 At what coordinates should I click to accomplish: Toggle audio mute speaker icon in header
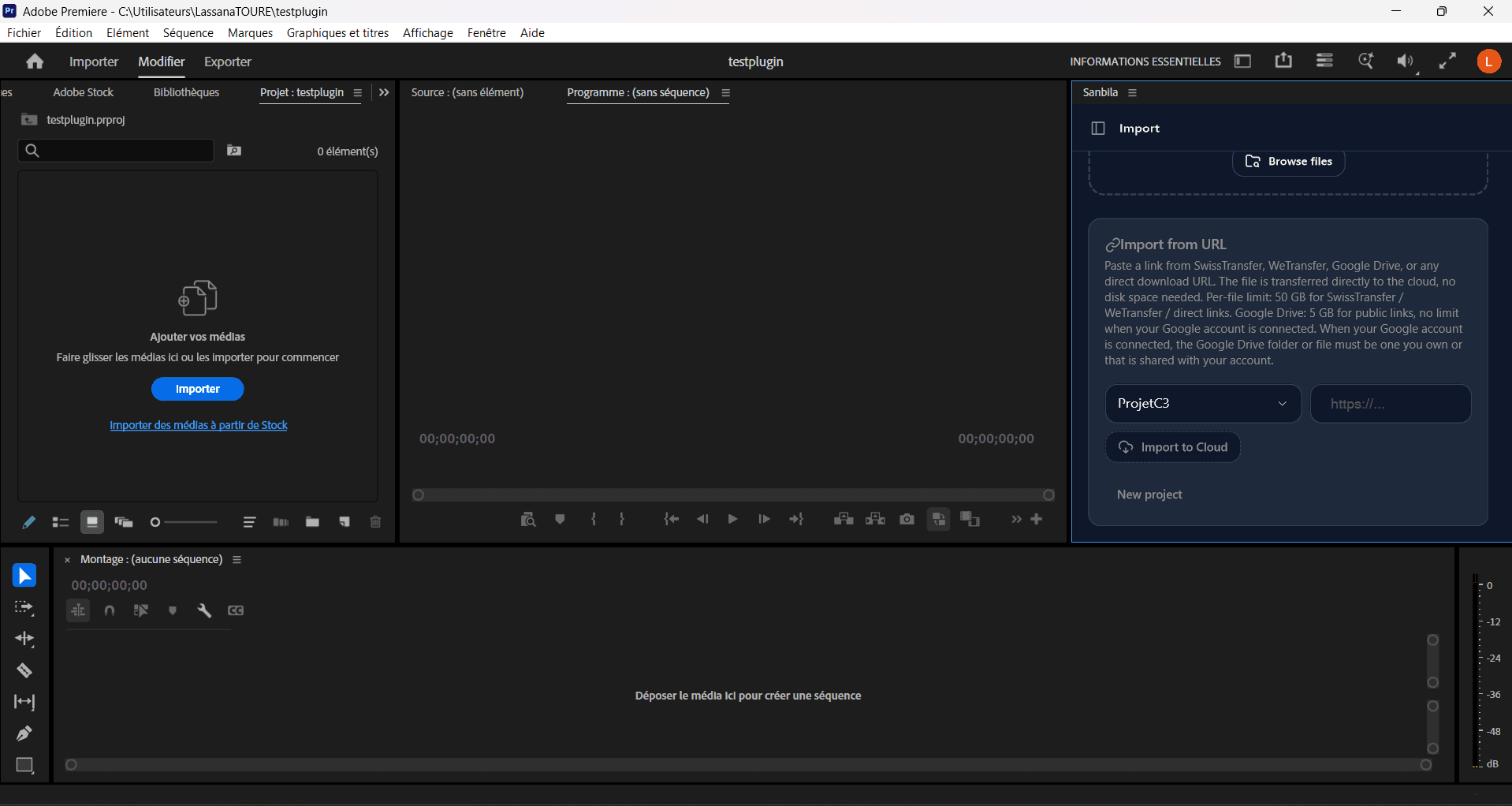(x=1406, y=62)
